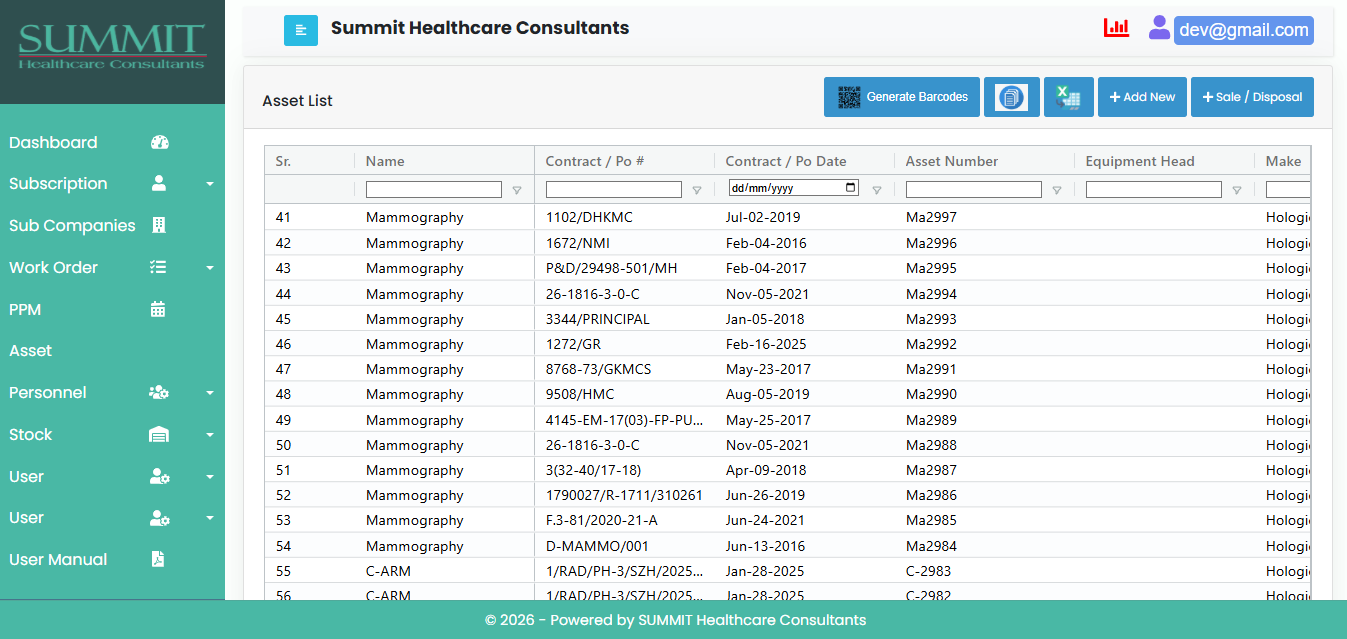Expand the Stock menu caret
Screen dimensions: 1347x639
[x=210, y=436]
